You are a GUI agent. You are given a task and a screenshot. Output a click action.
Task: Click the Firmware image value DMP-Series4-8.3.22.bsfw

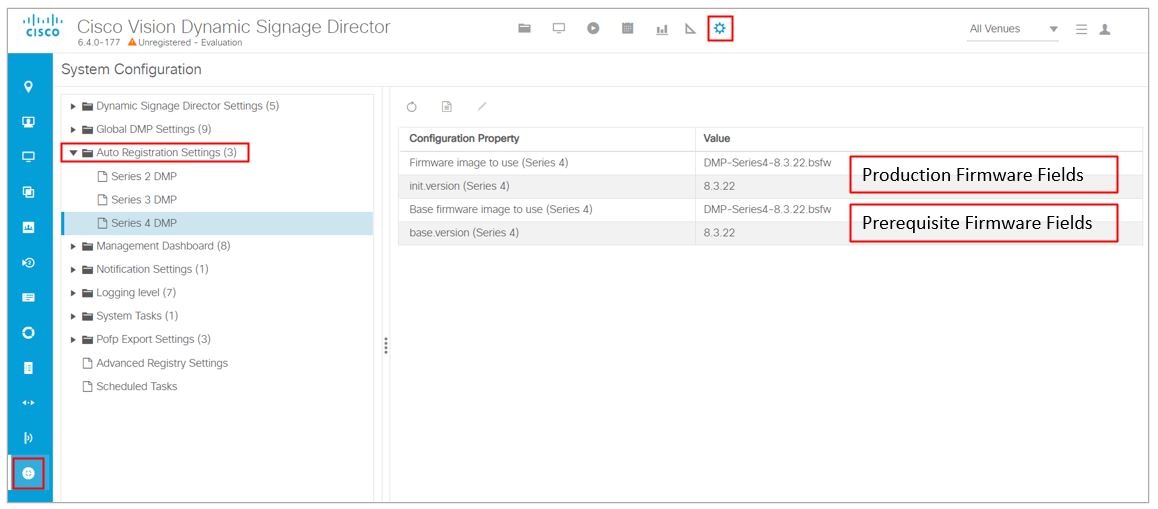point(767,163)
